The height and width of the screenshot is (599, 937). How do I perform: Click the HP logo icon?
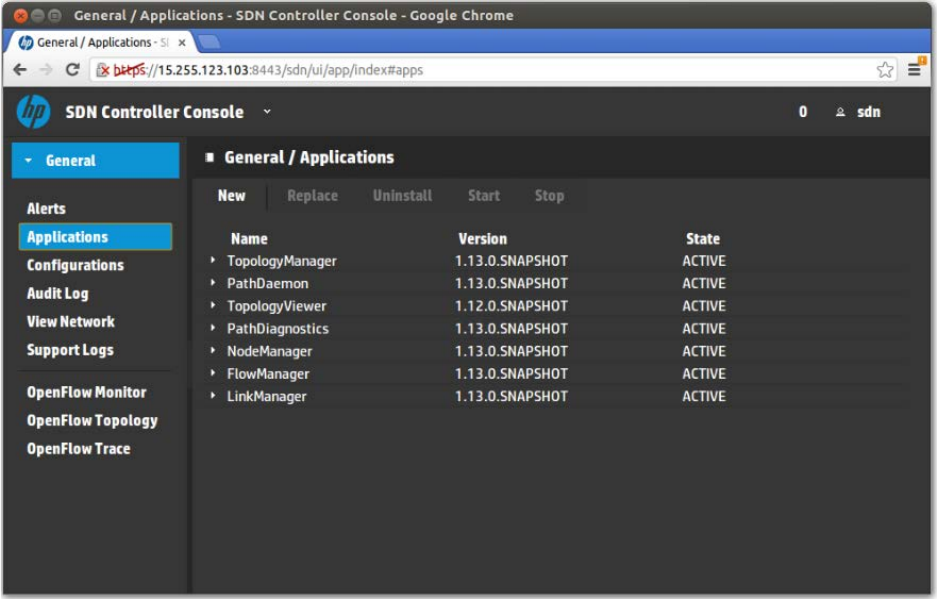click(33, 112)
